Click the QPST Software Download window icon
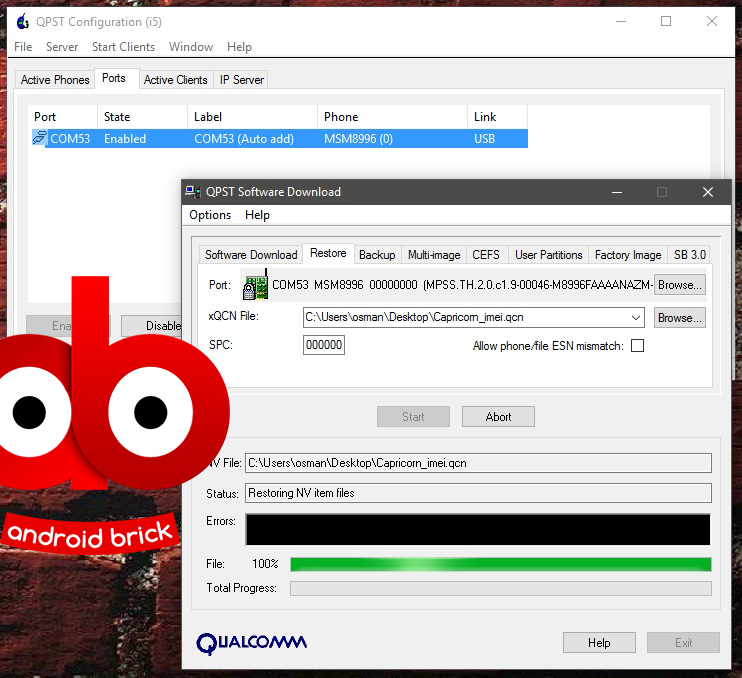The image size is (742, 678). pyautogui.click(x=193, y=192)
